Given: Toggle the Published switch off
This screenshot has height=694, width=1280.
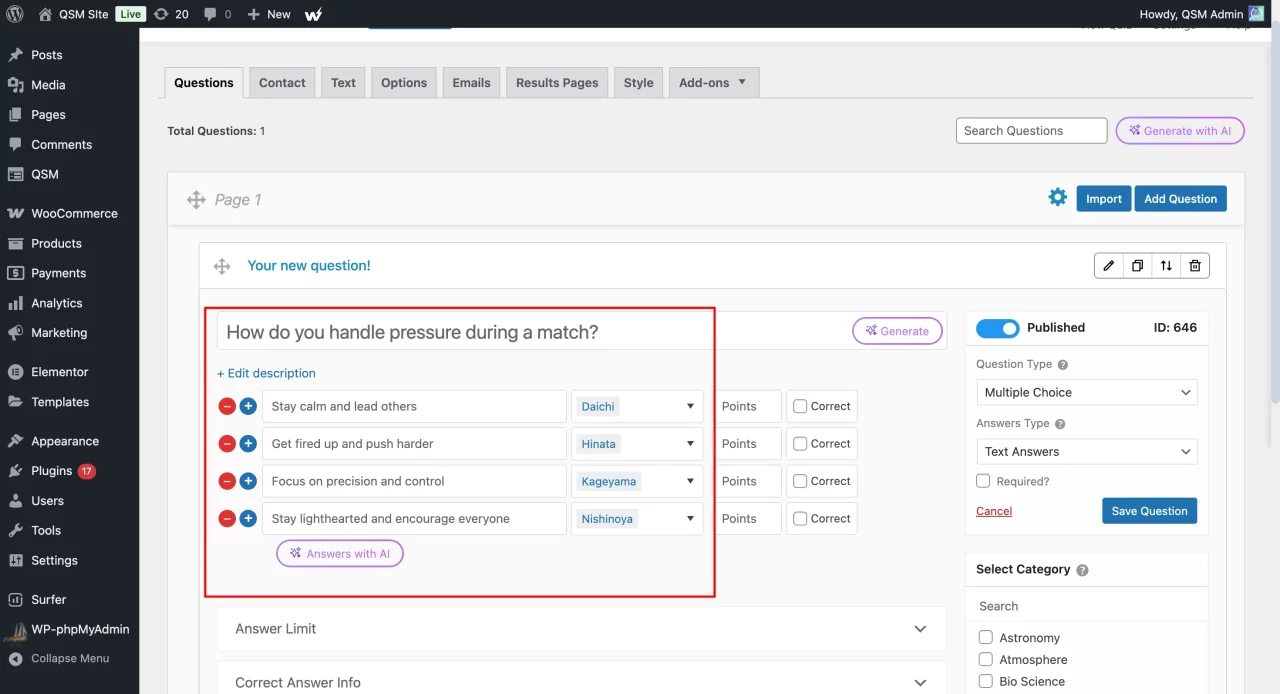Looking at the screenshot, I should (997, 328).
